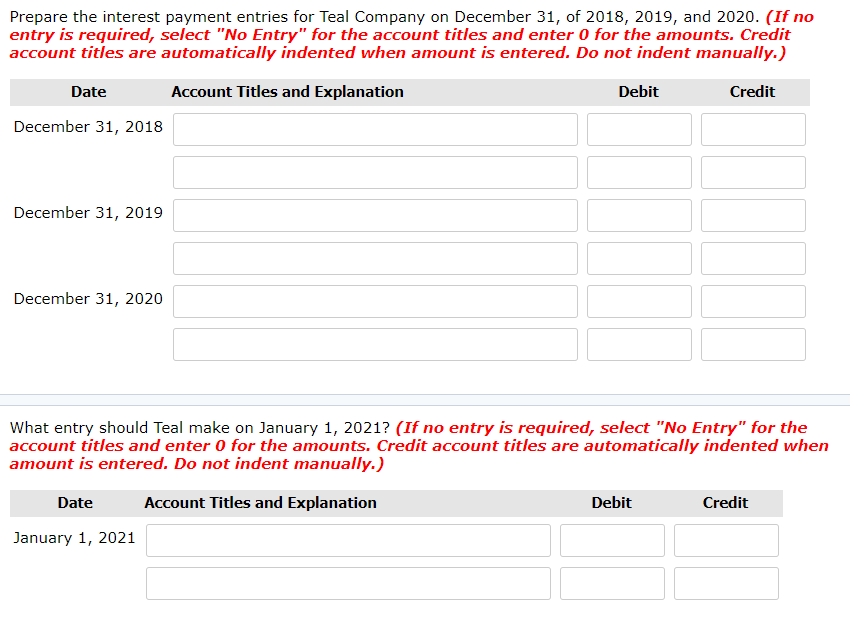Open the first account dropdown for January 1, 2021
The height and width of the screenshot is (620, 850).
(x=348, y=540)
